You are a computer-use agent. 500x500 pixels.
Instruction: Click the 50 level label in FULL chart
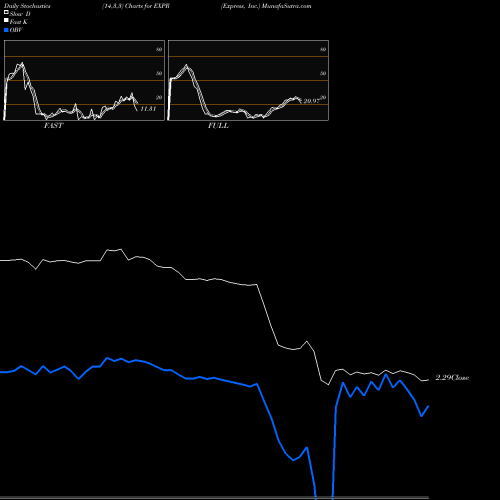pos(323,73)
